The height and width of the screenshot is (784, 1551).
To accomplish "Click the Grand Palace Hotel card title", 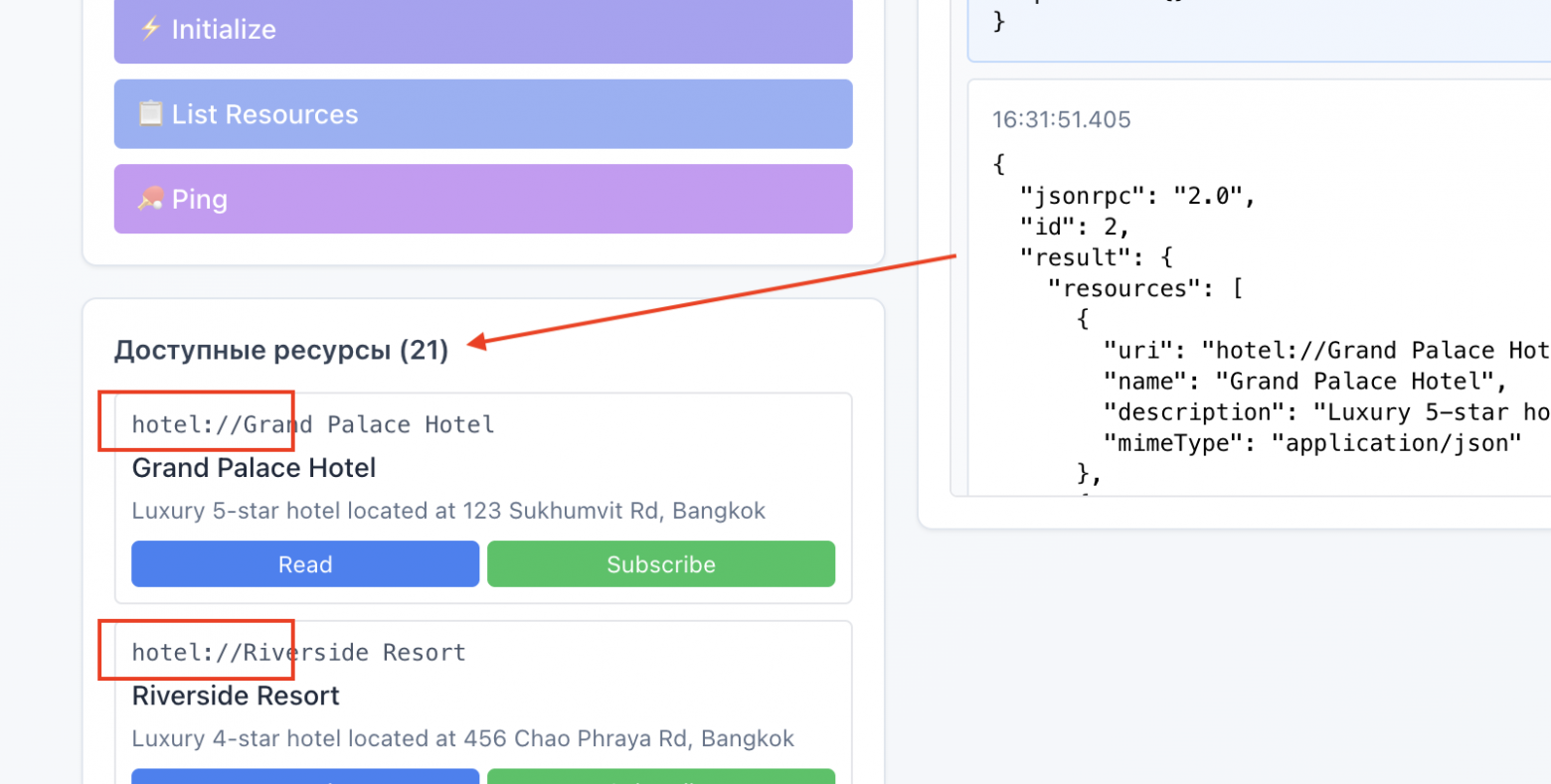I will 254,468.
